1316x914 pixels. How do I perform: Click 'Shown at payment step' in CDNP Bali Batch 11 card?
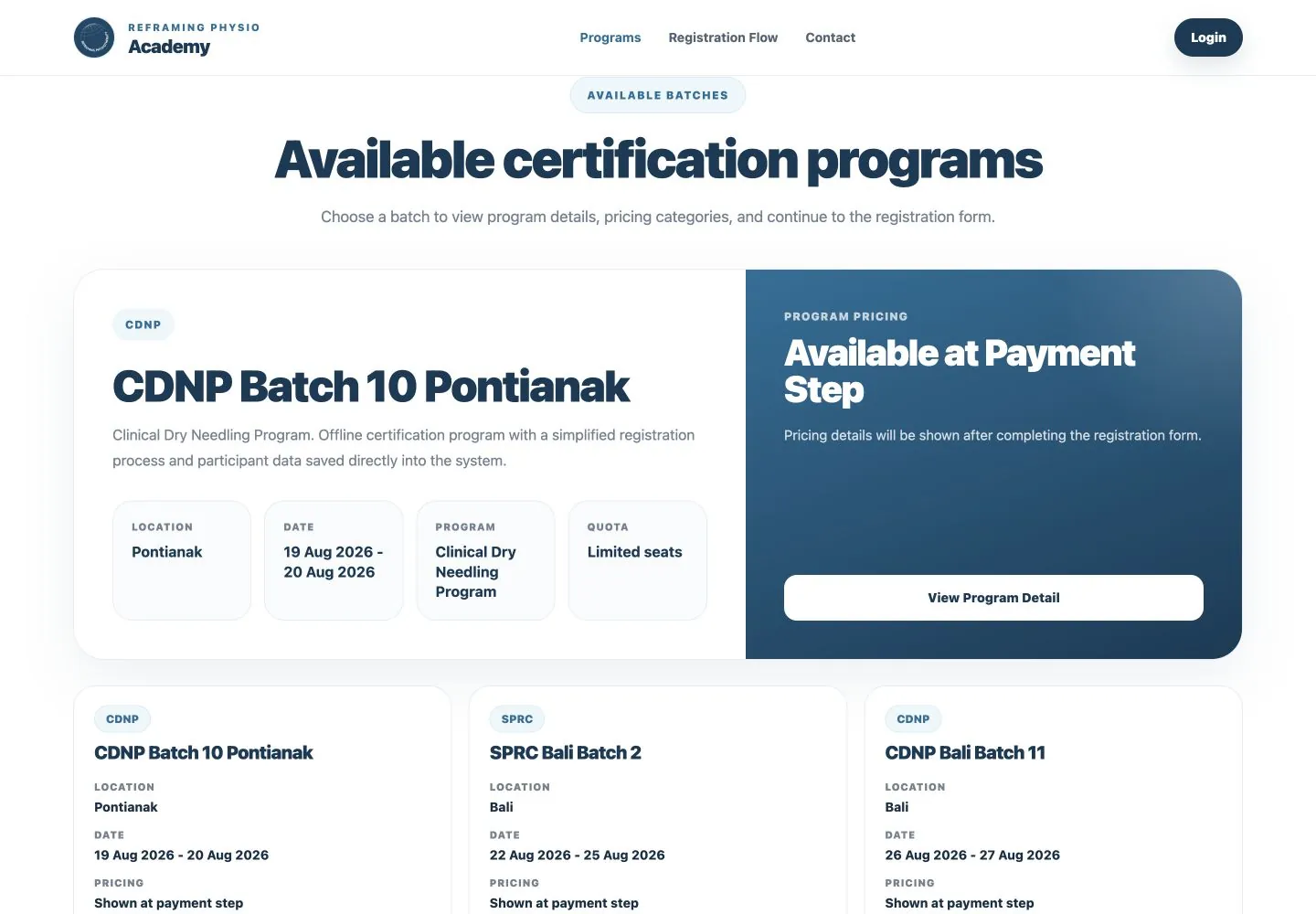click(960, 903)
